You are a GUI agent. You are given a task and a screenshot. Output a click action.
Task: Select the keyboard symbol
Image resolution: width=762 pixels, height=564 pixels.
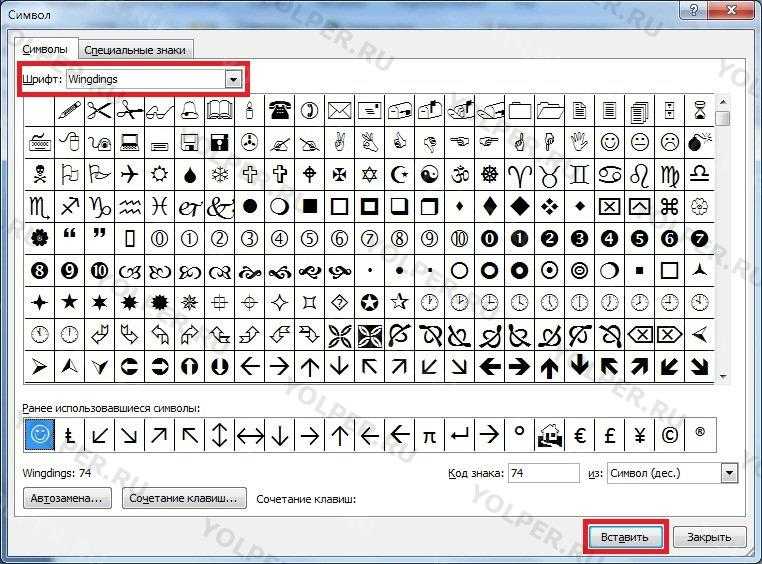tap(39, 142)
